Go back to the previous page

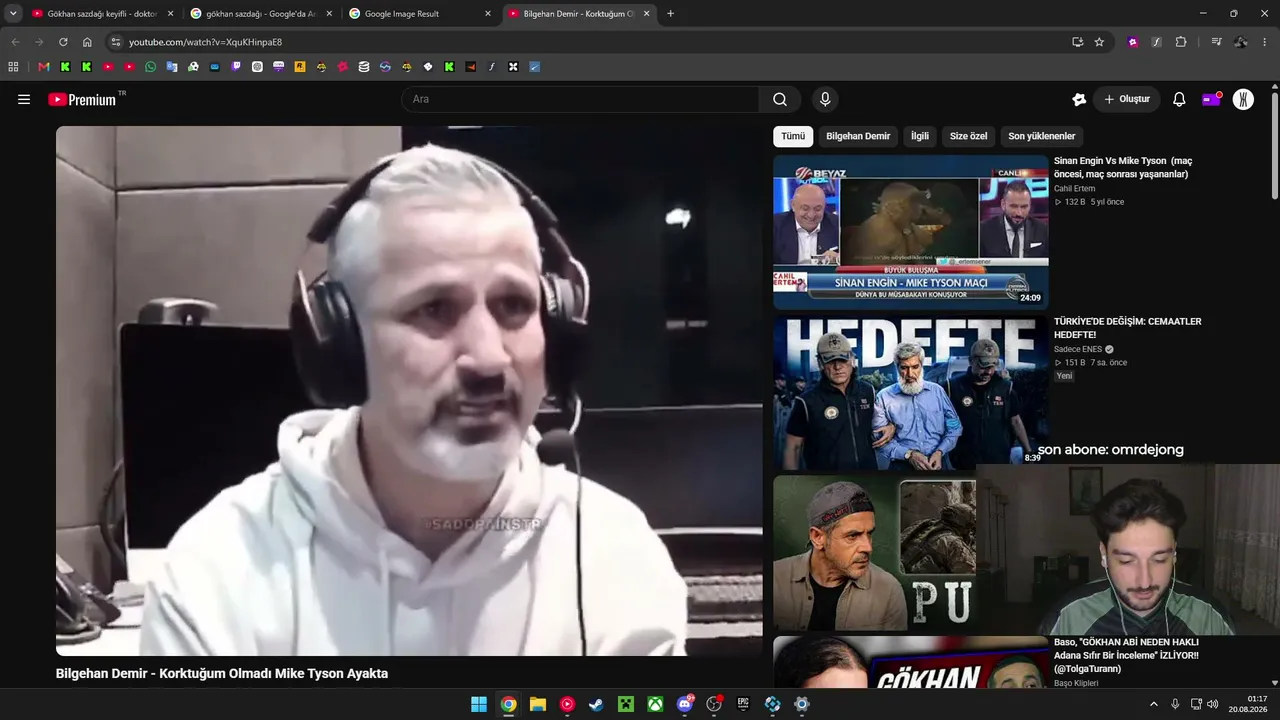coord(15,42)
